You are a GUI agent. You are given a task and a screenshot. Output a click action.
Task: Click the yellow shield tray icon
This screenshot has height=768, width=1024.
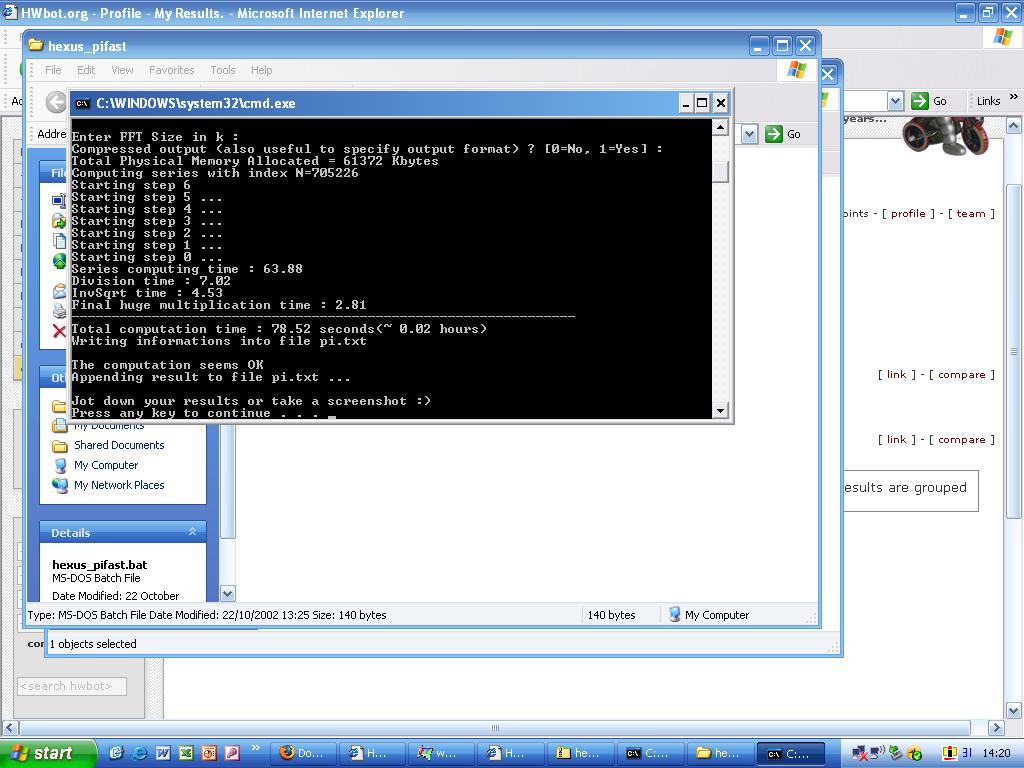914,754
